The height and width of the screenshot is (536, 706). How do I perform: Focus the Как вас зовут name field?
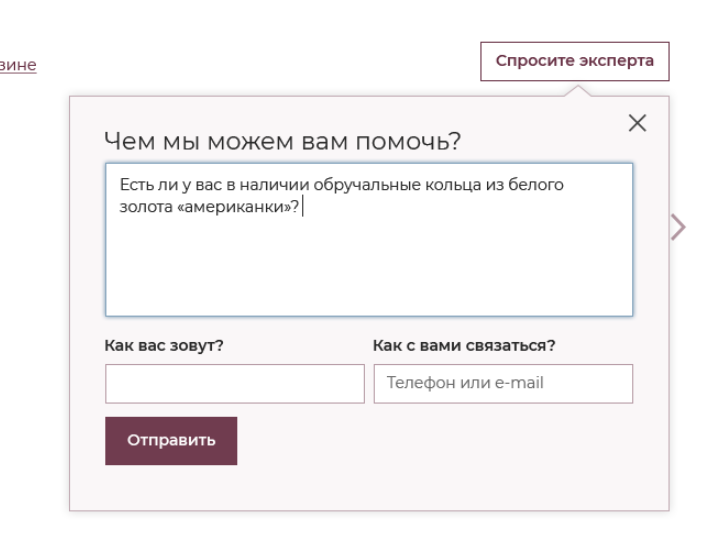235,383
